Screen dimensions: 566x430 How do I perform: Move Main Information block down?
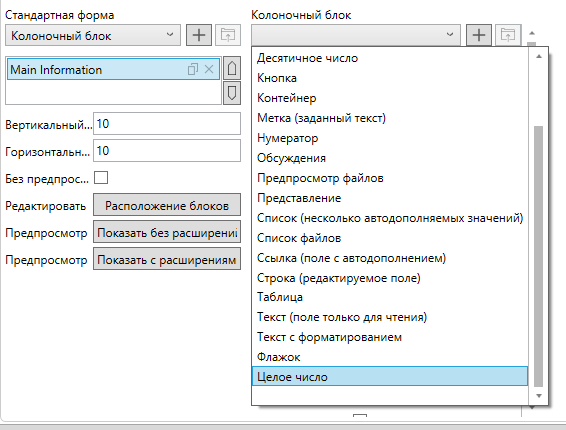coord(232,93)
